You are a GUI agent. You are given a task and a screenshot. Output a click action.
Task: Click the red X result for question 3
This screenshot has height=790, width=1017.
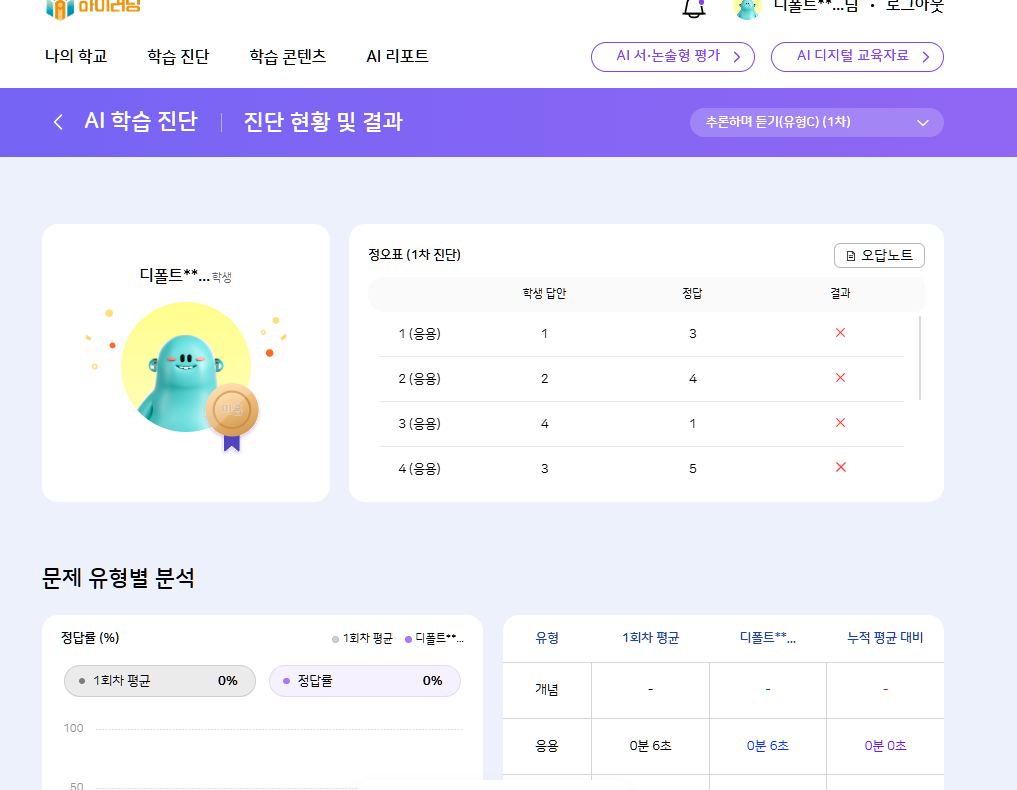(840, 423)
